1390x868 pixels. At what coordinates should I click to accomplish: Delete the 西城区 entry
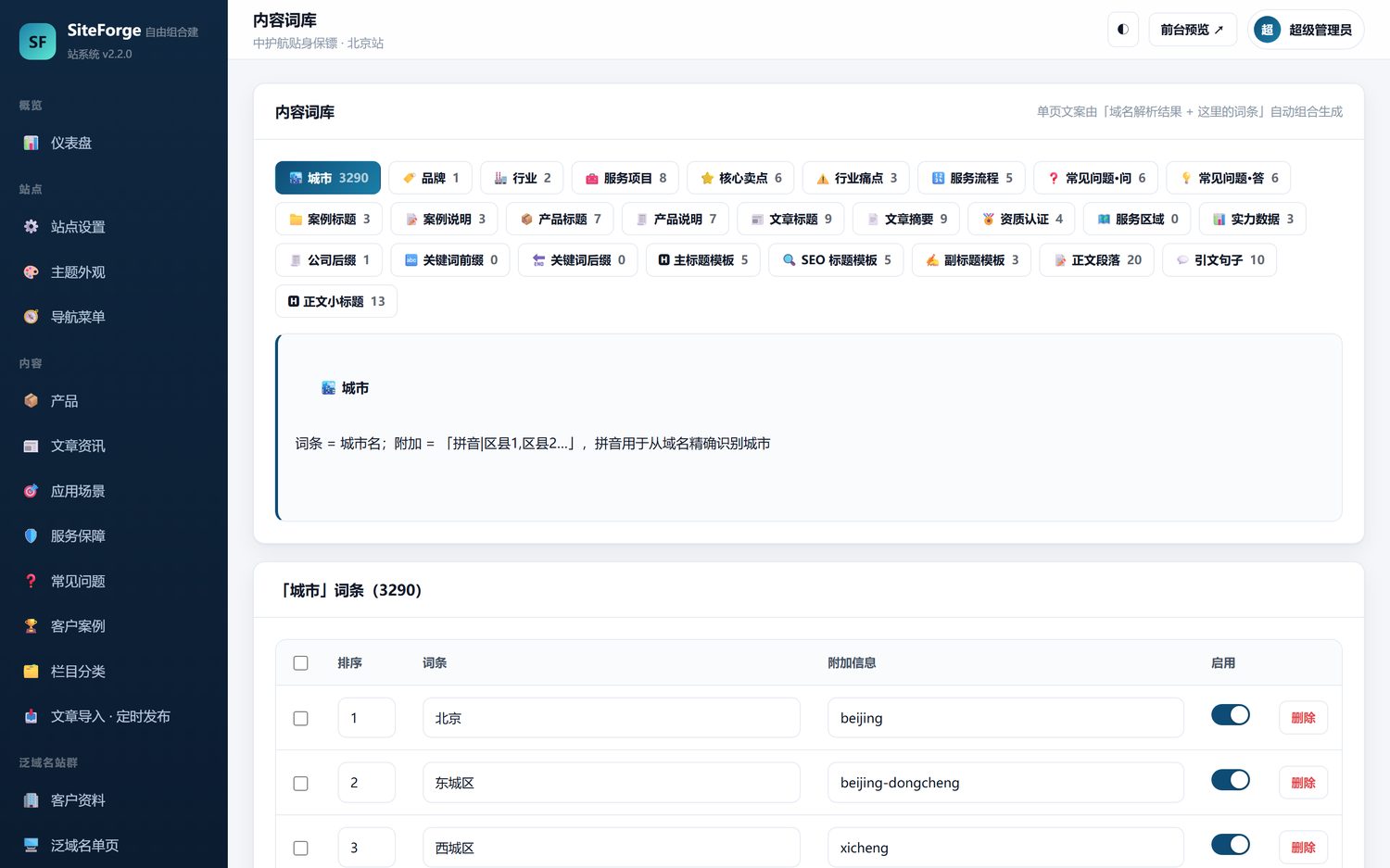1303,848
